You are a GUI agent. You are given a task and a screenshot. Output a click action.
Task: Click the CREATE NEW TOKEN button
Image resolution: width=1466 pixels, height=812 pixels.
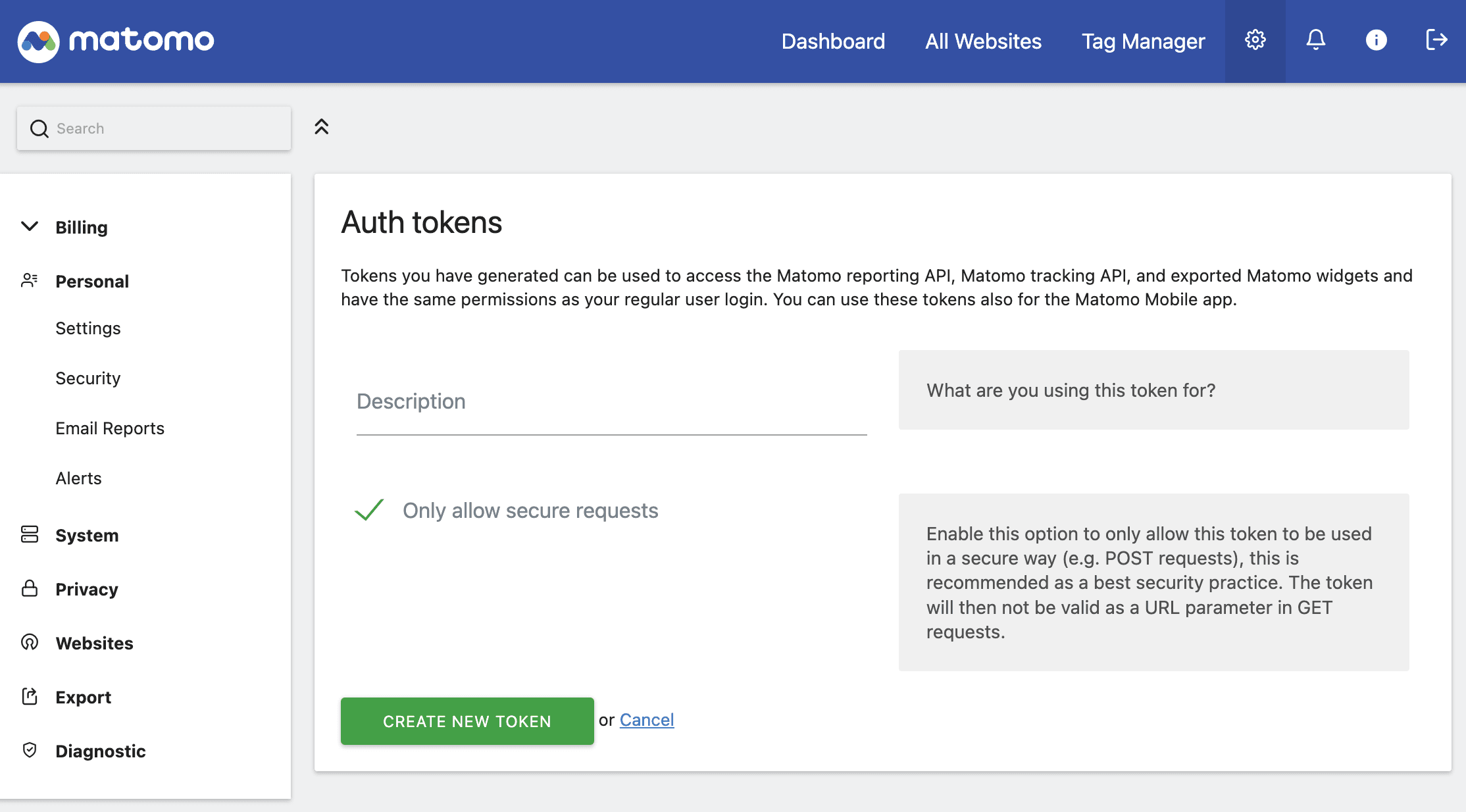click(467, 720)
